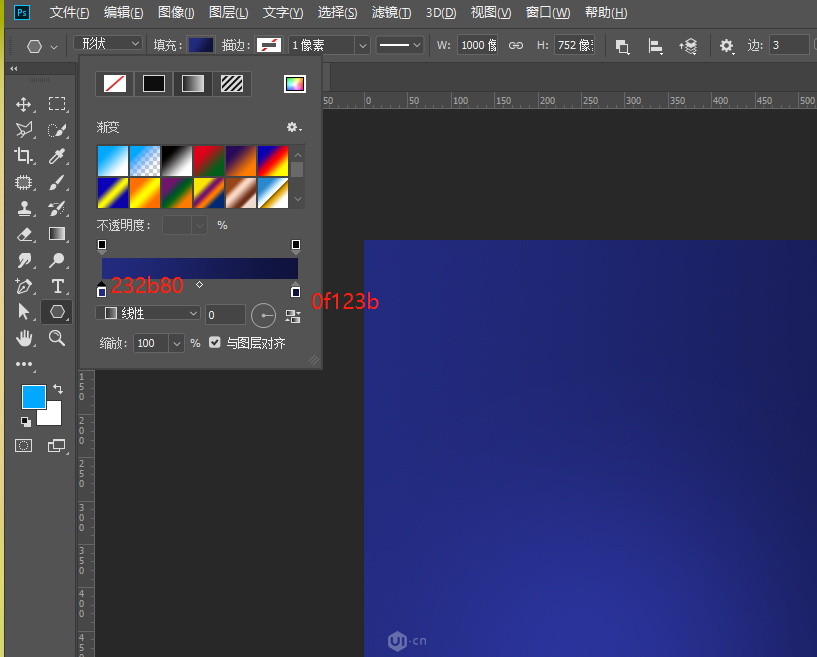This screenshot has width=817, height=657.
Task: Click the rainbow gradient color picker button
Action: point(294,84)
